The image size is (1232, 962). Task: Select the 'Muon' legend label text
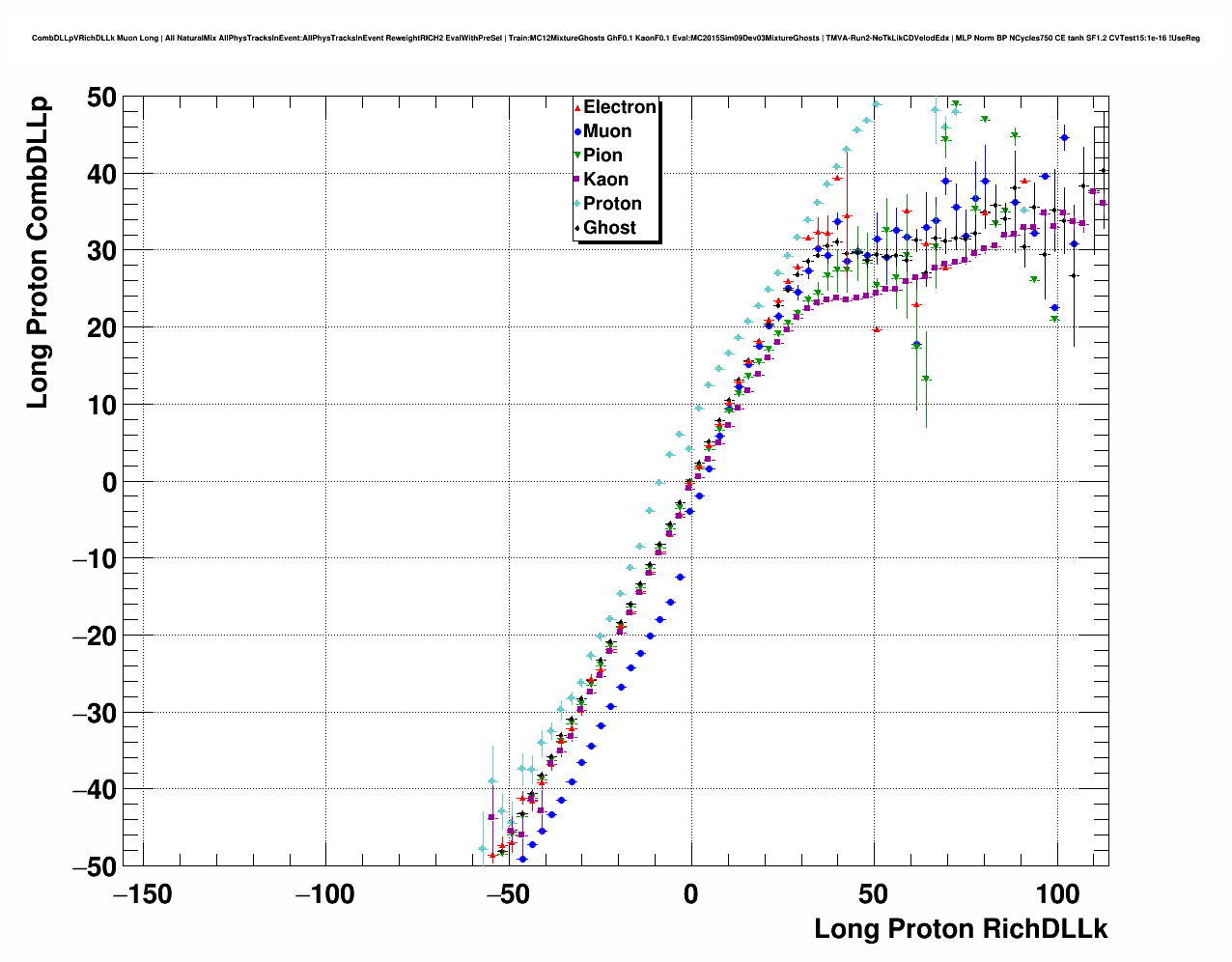click(607, 131)
